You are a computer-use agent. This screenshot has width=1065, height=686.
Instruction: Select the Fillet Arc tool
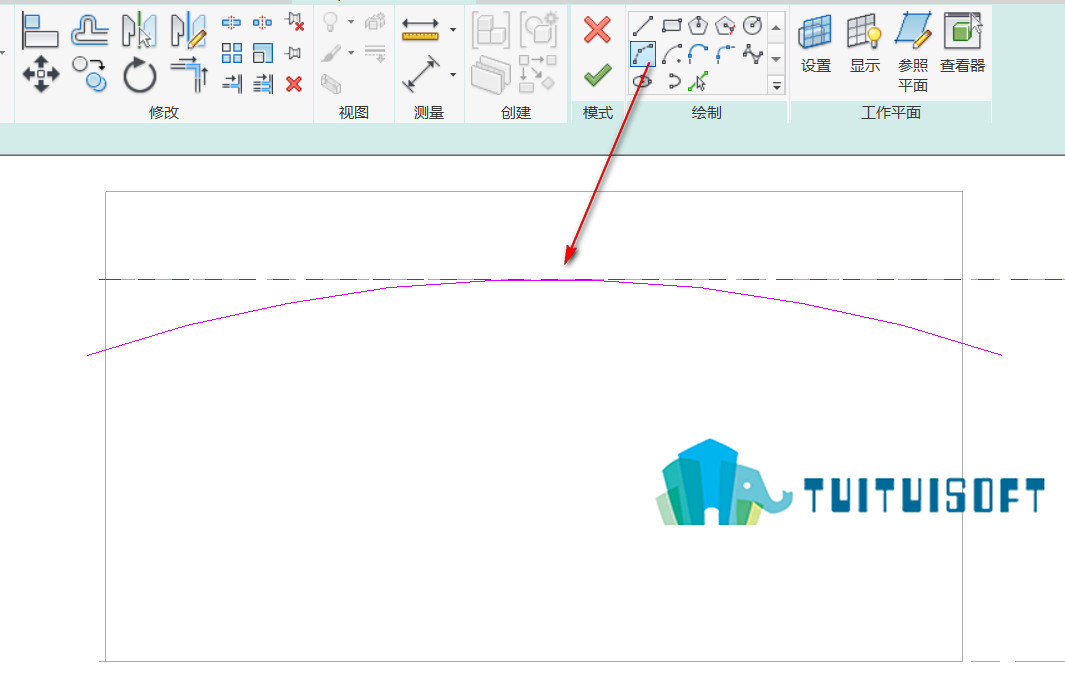(x=725, y=54)
